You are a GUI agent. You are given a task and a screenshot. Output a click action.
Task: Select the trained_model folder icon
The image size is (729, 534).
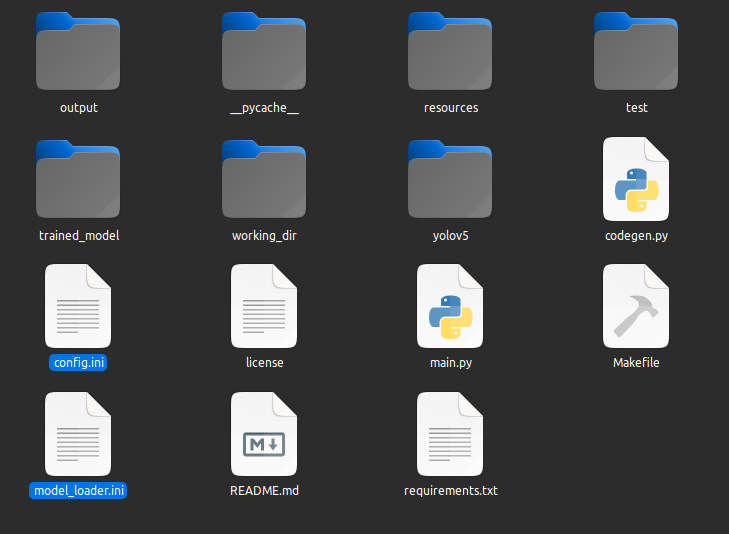78,180
